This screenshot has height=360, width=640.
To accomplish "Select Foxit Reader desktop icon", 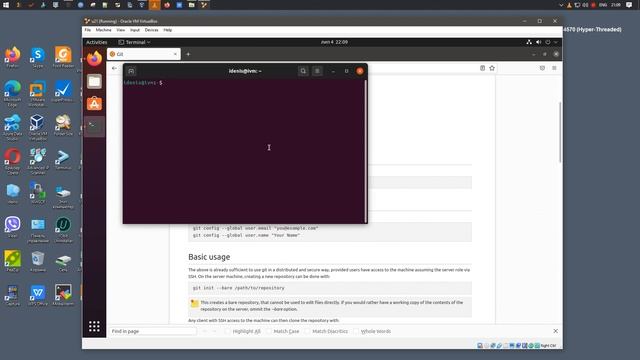I will (x=63, y=57).
